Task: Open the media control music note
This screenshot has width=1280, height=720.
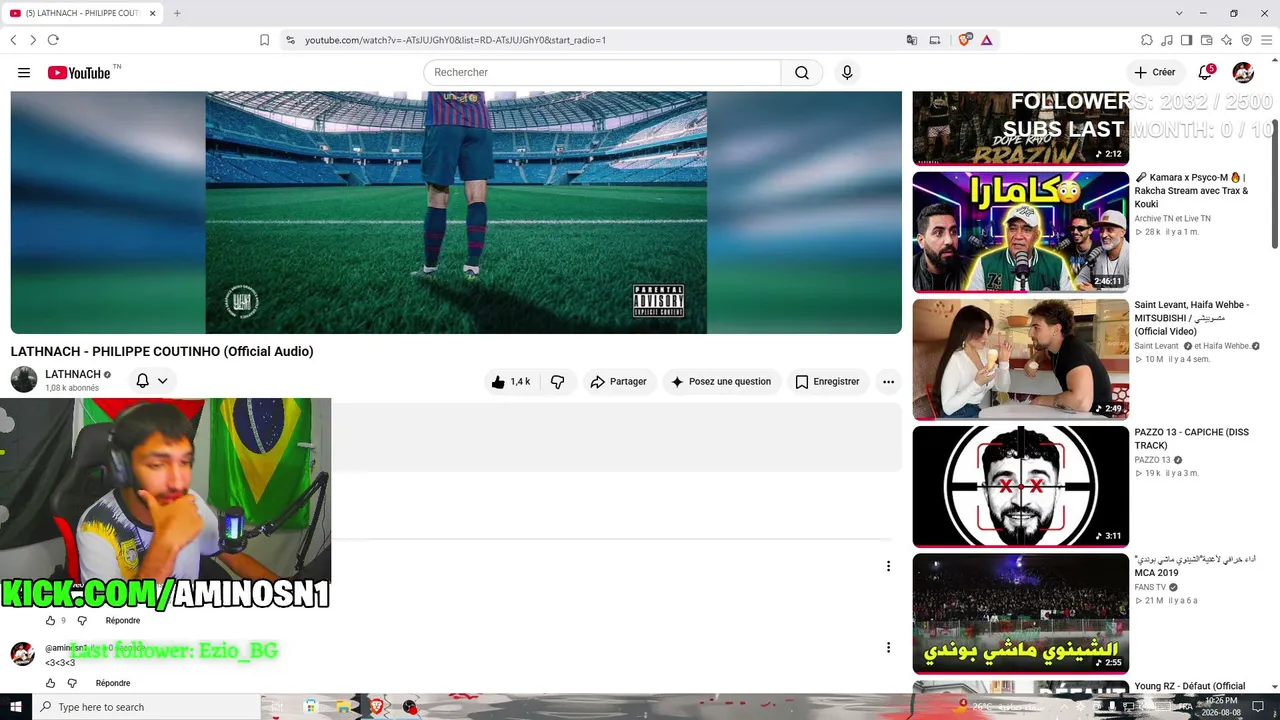Action: pos(1167,40)
